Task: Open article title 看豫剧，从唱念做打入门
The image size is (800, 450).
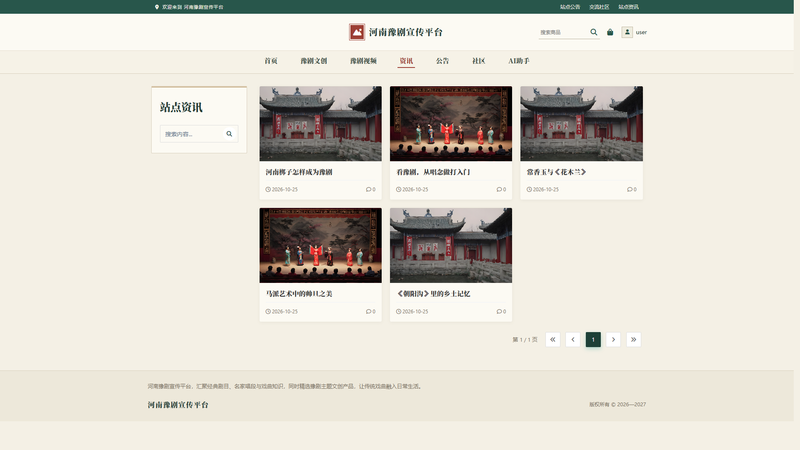Action: tap(433, 172)
